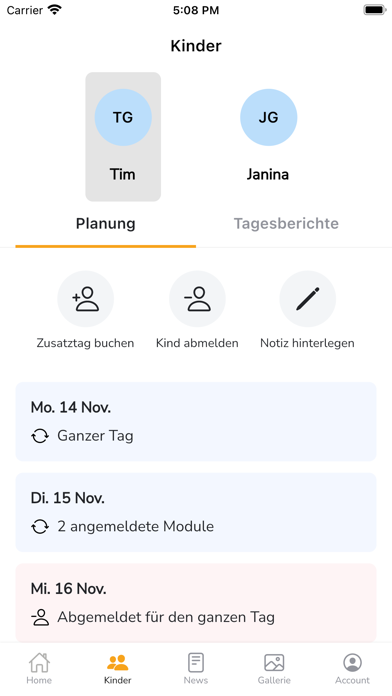Select the Planung tab
The width and height of the screenshot is (392, 696).
(106, 223)
